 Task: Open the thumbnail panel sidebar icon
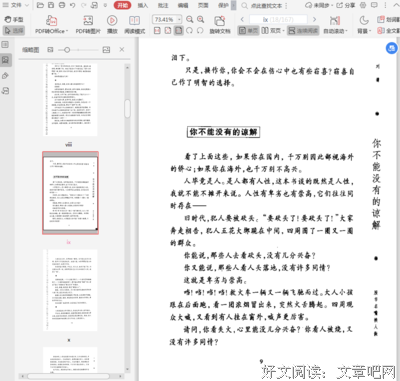[x=6, y=60]
